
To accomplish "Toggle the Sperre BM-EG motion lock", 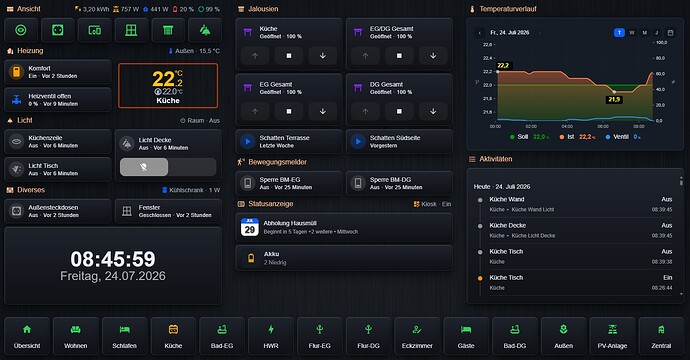I will click(x=289, y=183).
